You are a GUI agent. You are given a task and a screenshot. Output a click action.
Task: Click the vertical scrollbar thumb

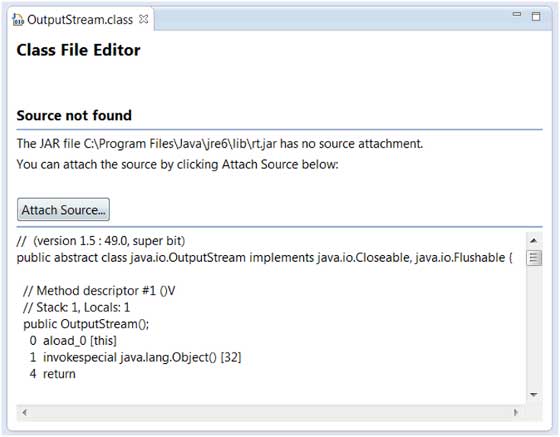[534, 258]
